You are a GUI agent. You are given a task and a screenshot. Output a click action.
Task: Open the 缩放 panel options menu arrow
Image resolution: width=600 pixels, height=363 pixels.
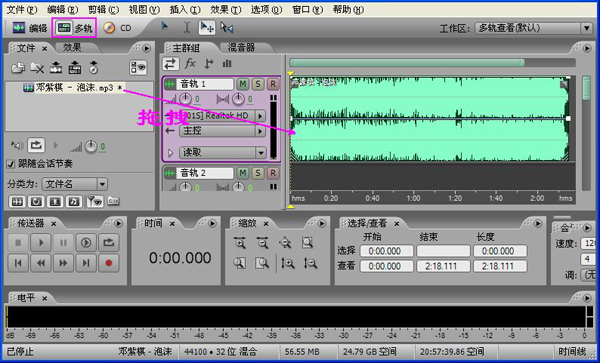pos(321,223)
